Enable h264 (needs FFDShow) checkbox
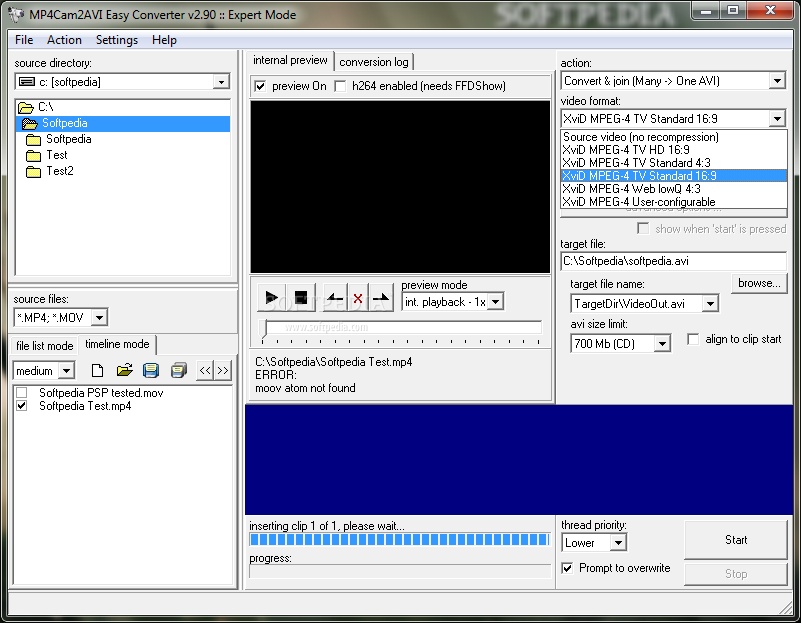The image size is (801, 623). click(x=340, y=86)
